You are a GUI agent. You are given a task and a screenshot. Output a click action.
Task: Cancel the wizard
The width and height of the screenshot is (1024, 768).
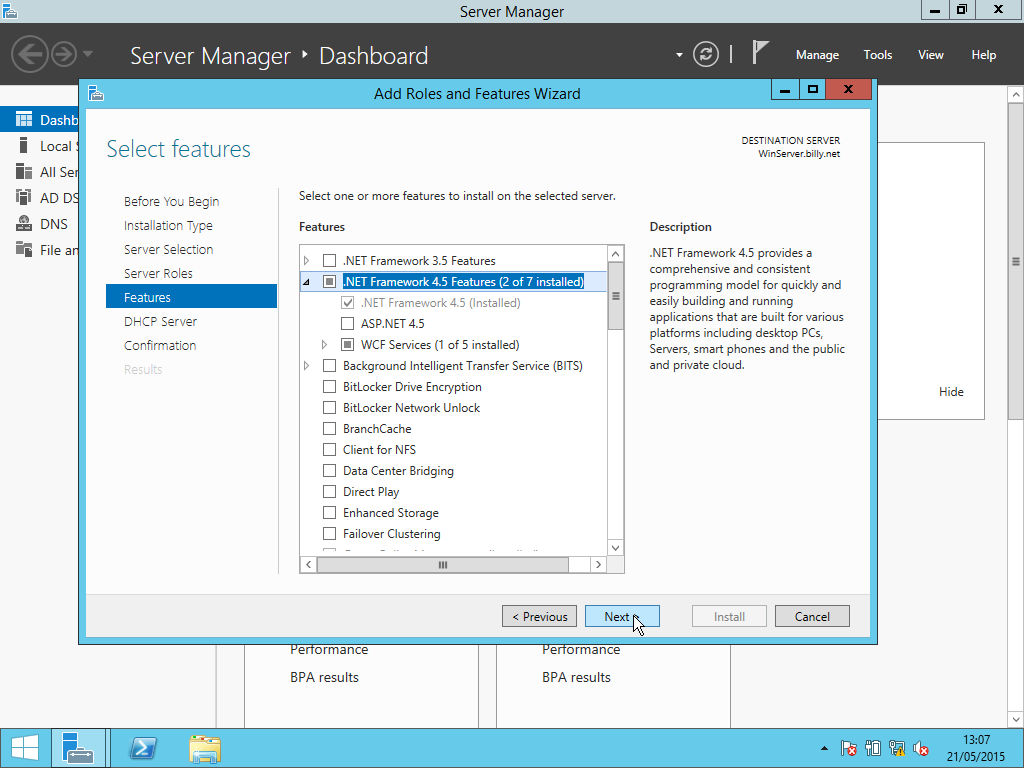click(812, 616)
